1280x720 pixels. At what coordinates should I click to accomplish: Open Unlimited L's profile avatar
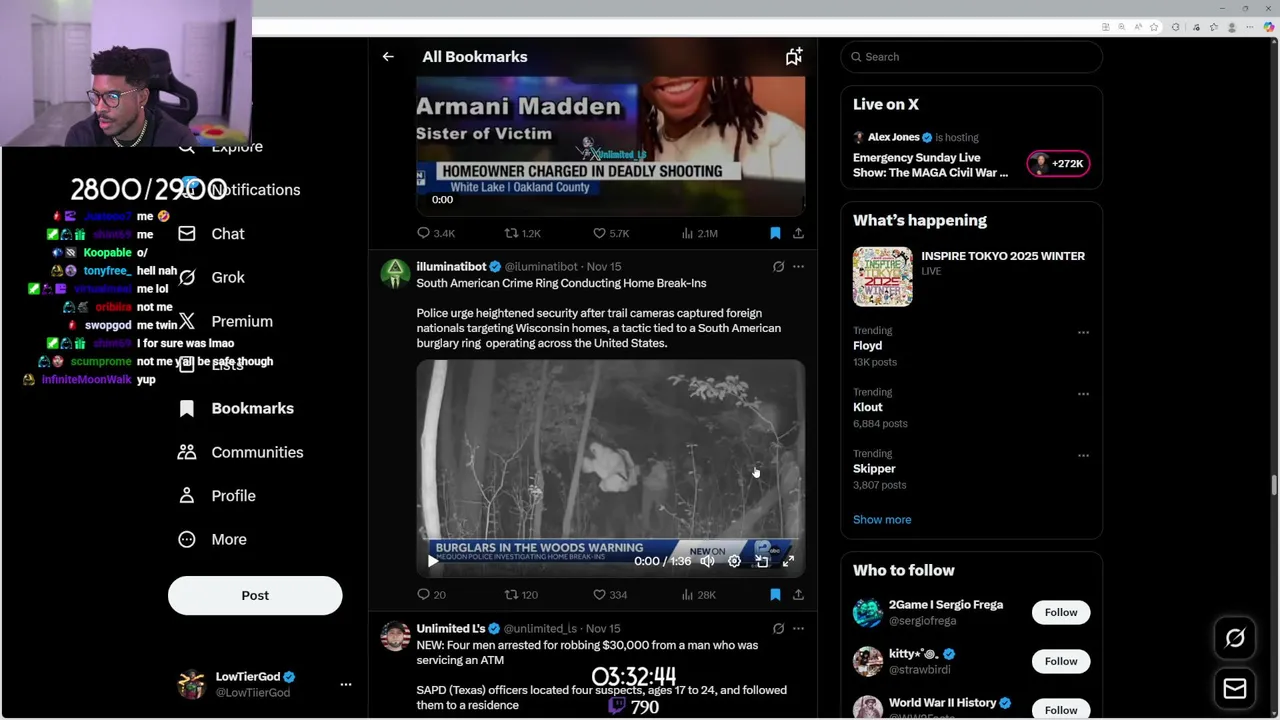pos(395,635)
